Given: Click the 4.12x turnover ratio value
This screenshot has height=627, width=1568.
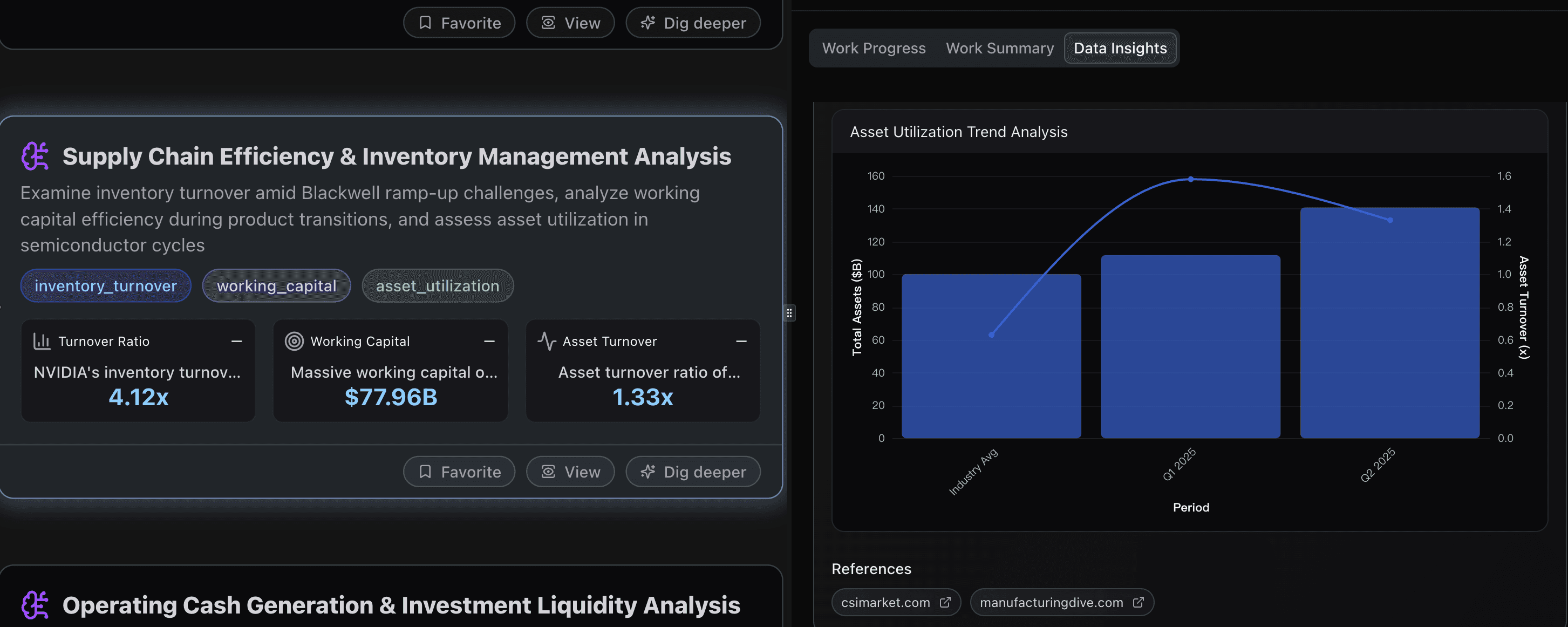Looking at the screenshot, I should (x=138, y=397).
